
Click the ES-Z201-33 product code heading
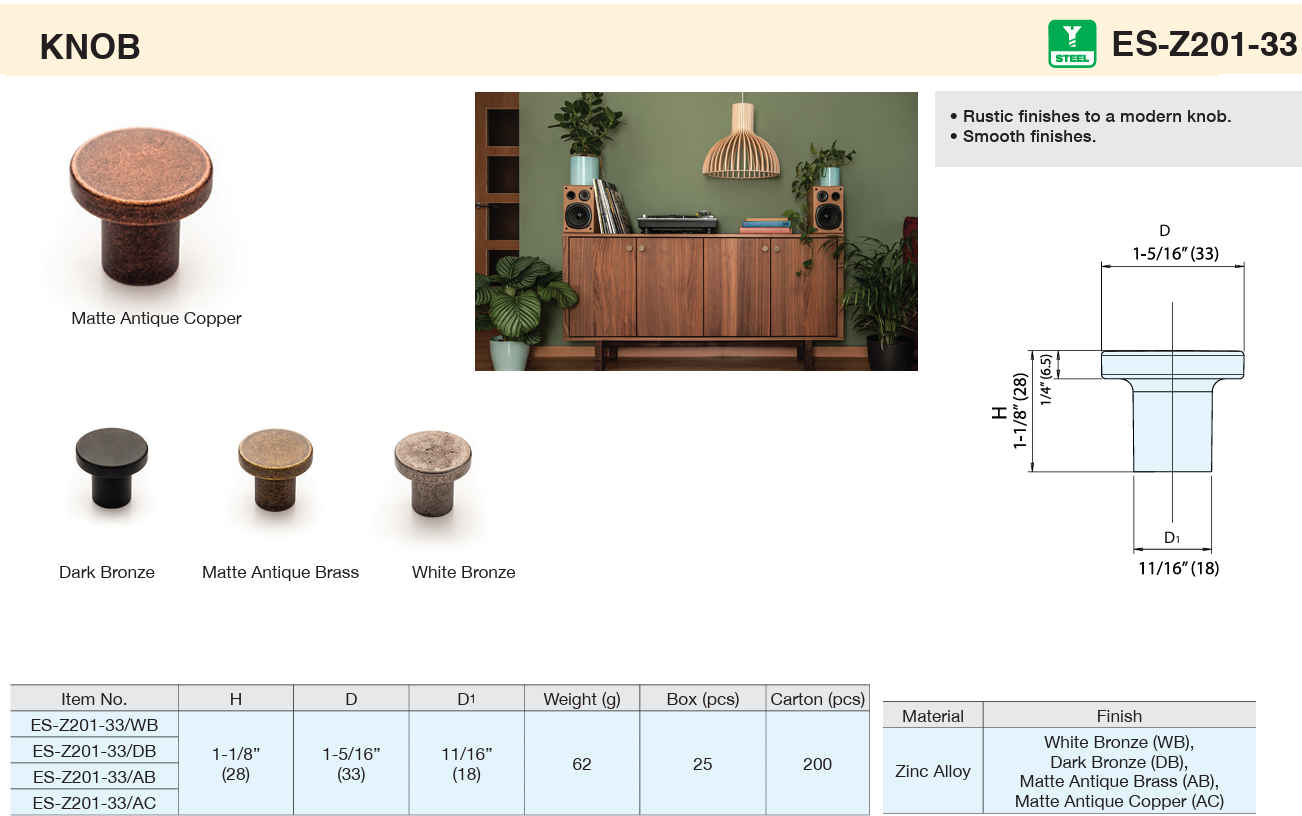tap(1204, 45)
